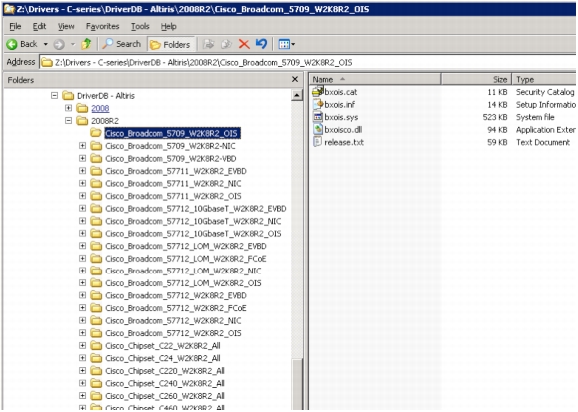Expand Cisco_Broadcom_5709_W2K8R2-VBD node
The height and width of the screenshot is (412, 578).
point(83,158)
